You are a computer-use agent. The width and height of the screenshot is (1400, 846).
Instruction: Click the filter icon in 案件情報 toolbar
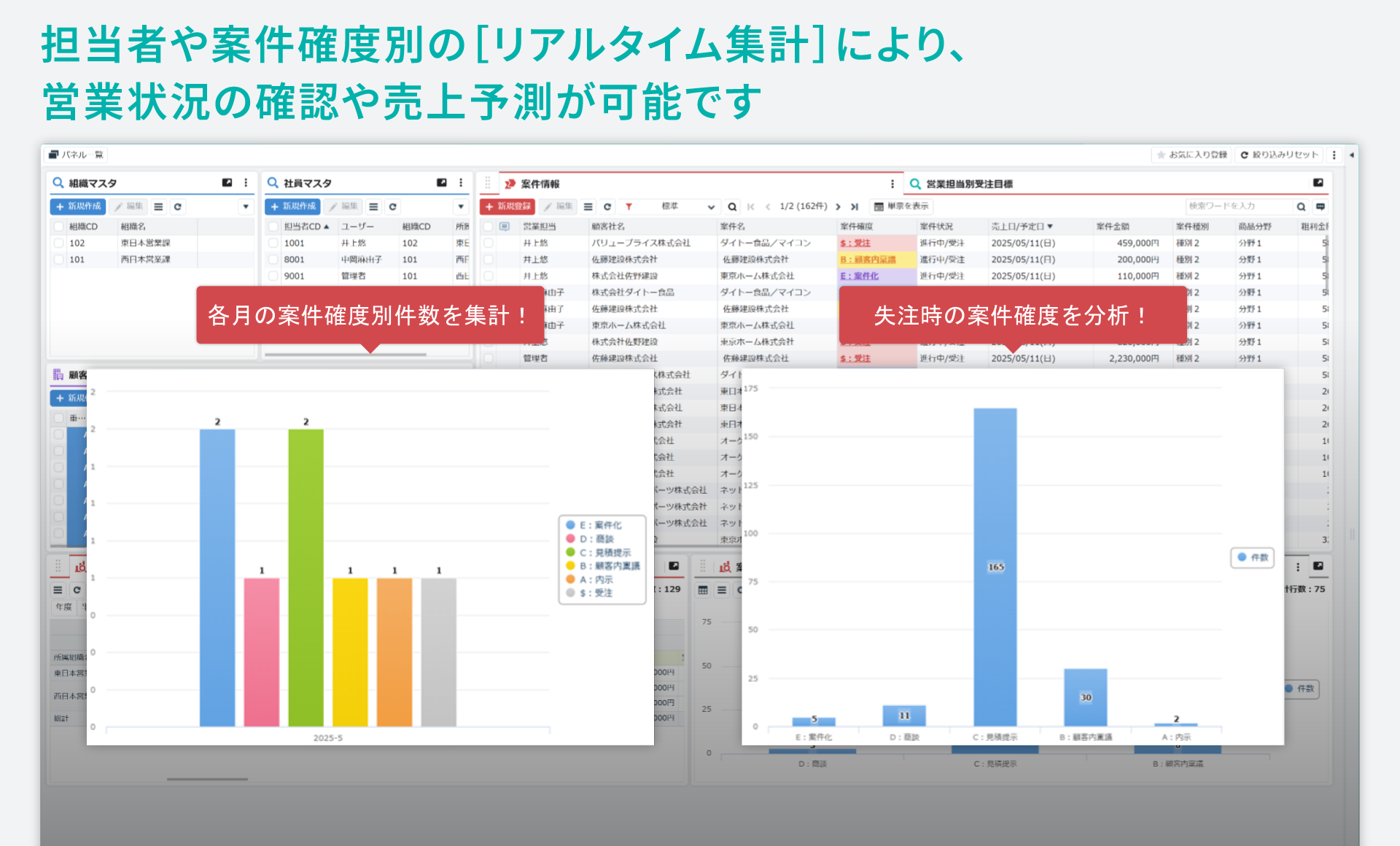coord(629,207)
